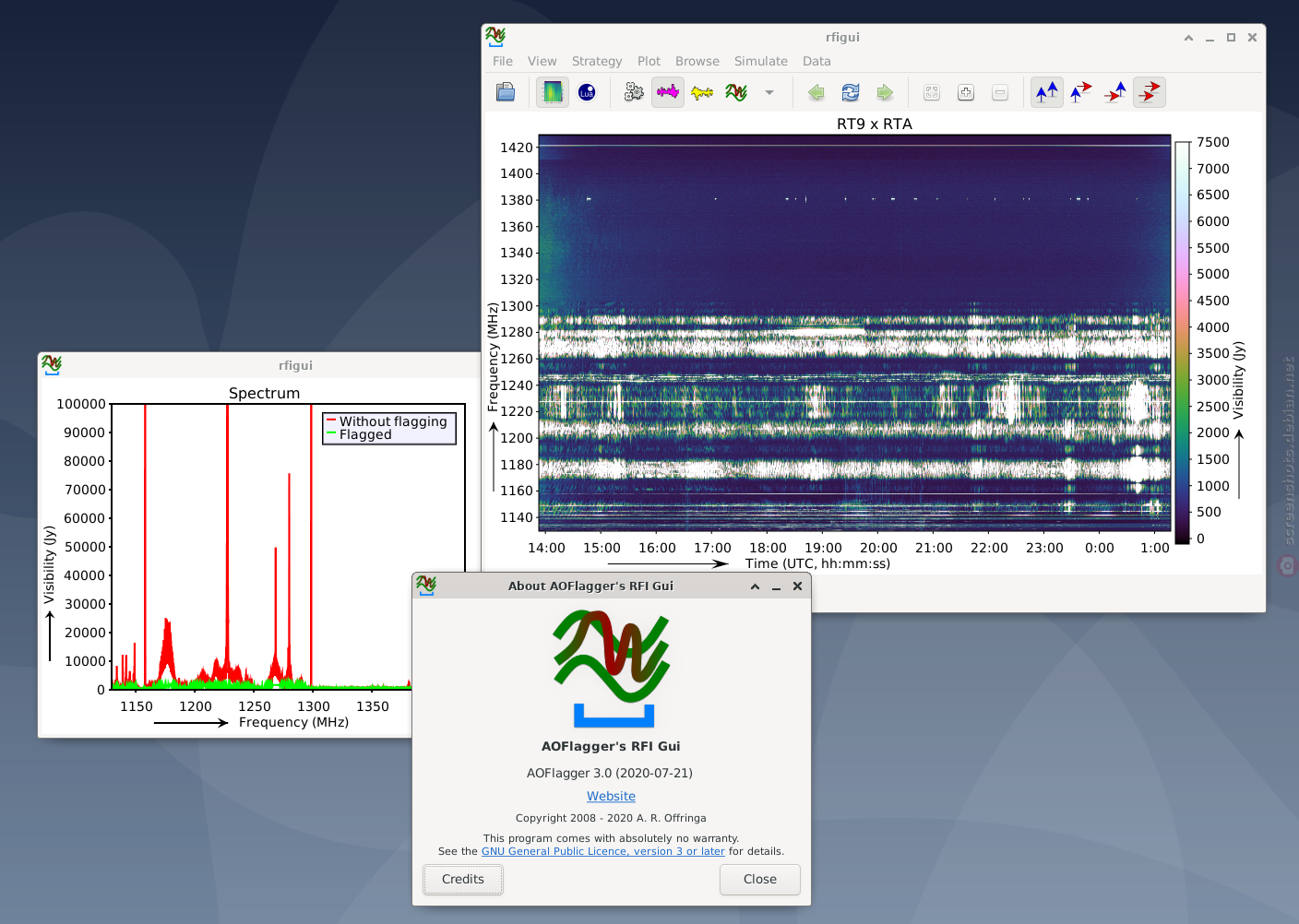Open the Browse menu
The image size is (1299, 924).
(x=697, y=61)
